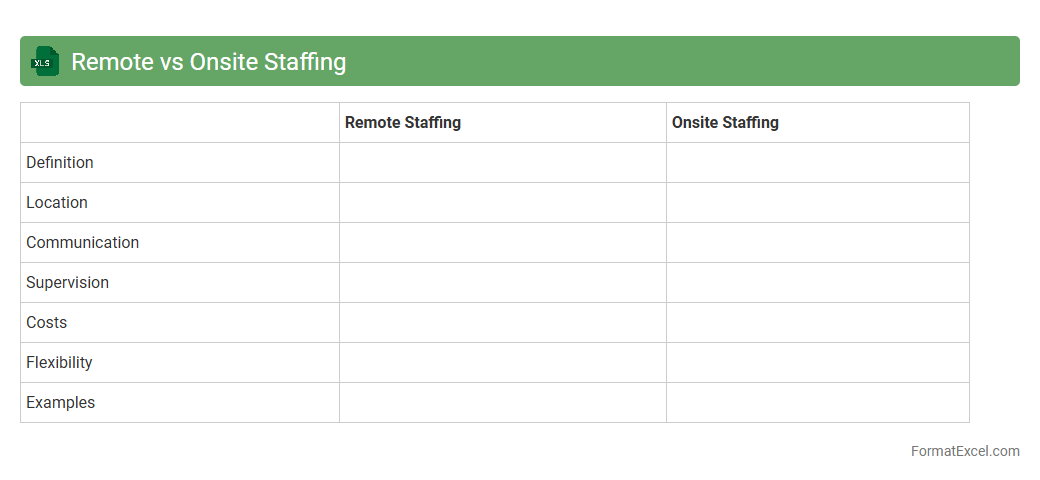Select the Remote Staffing column header

(403, 123)
